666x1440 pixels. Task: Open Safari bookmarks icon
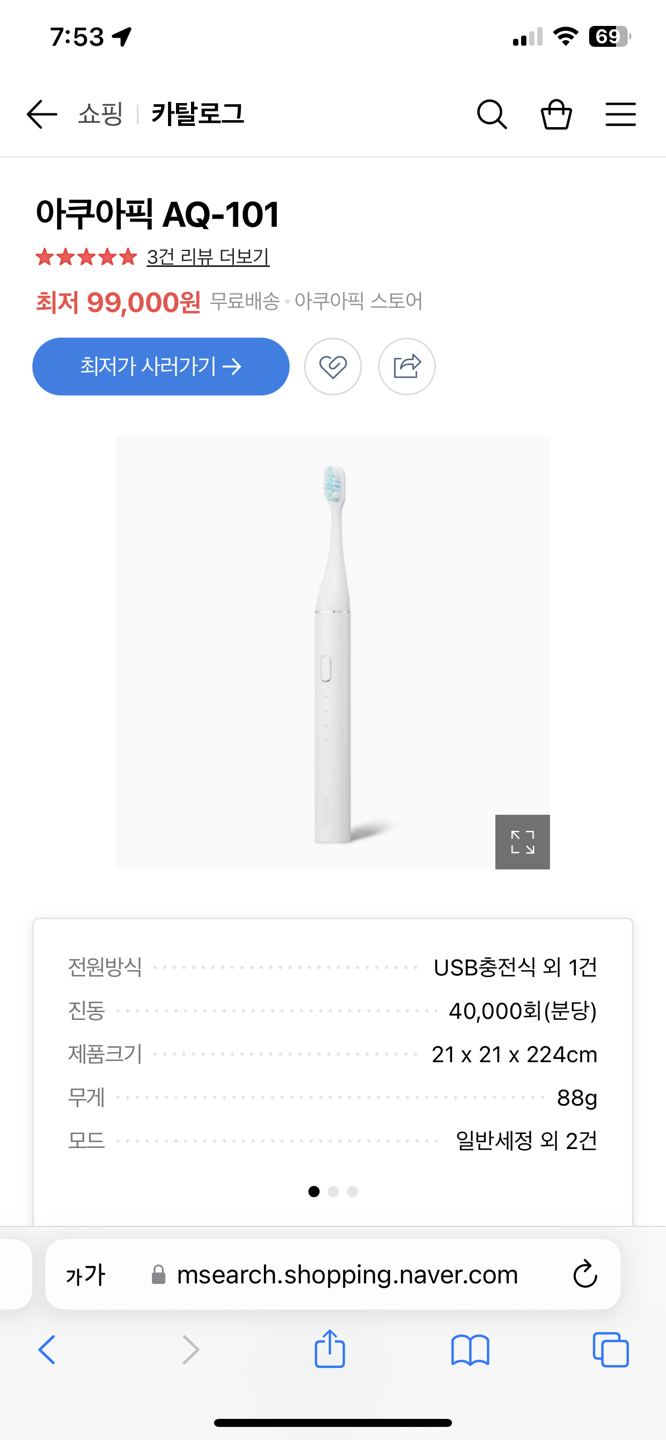pyautogui.click(x=470, y=1349)
